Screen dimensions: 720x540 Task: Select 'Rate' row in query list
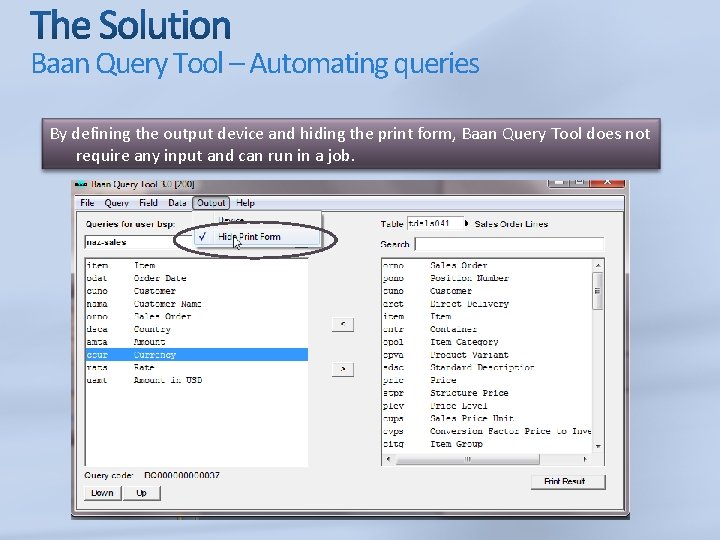pos(197,367)
